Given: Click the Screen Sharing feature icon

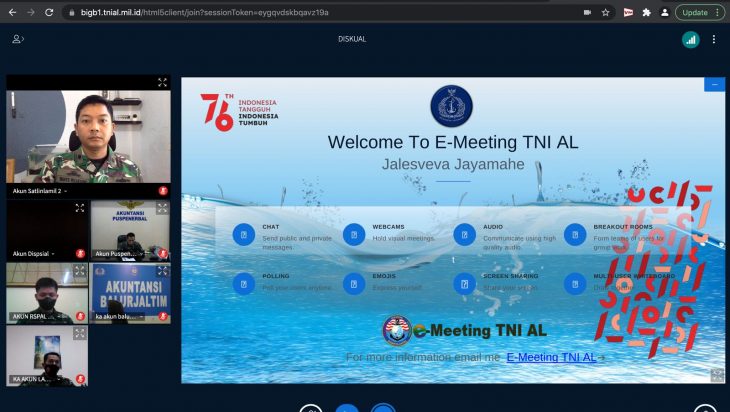Looking at the screenshot, I should (464, 283).
